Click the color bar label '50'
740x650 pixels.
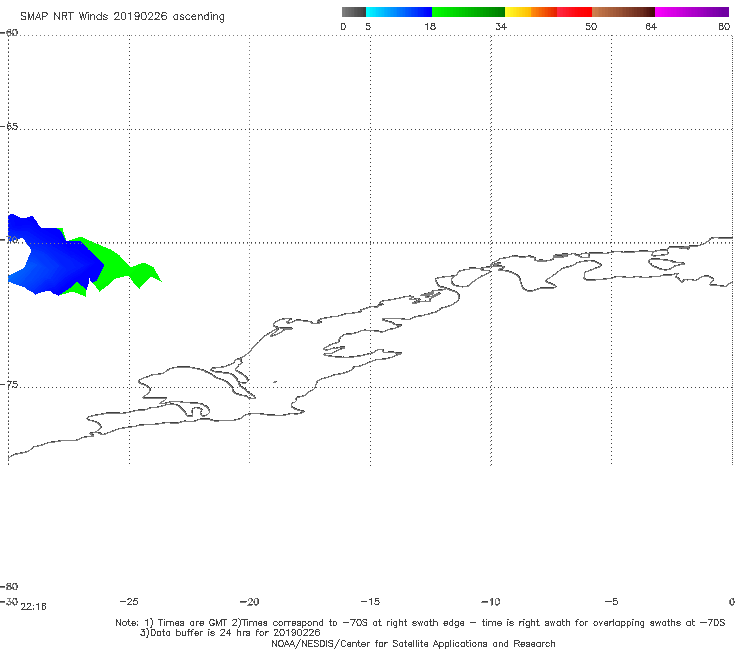[x=591, y=26]
